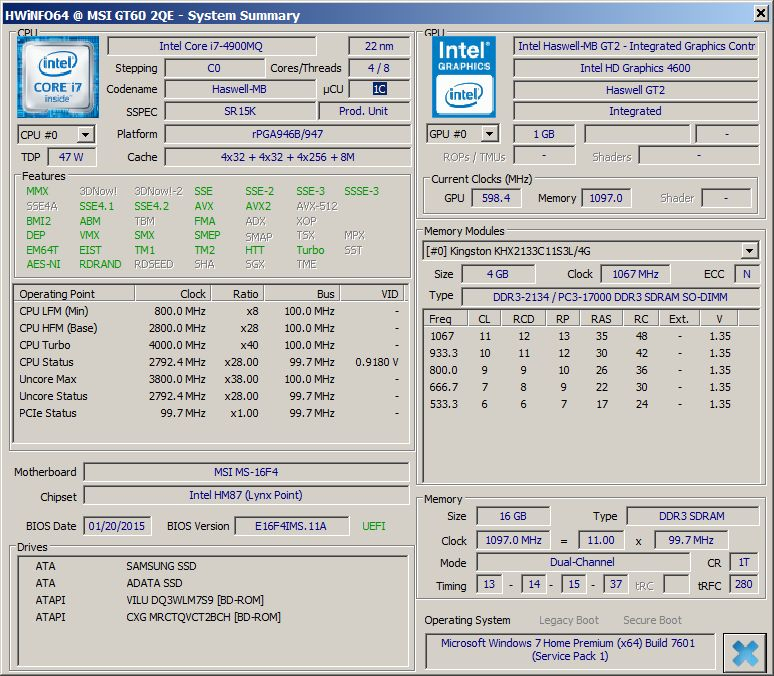Click the Intel Core i7-4900MQ name field
Viewport: 774px width, 676px height.
(211, 46)
